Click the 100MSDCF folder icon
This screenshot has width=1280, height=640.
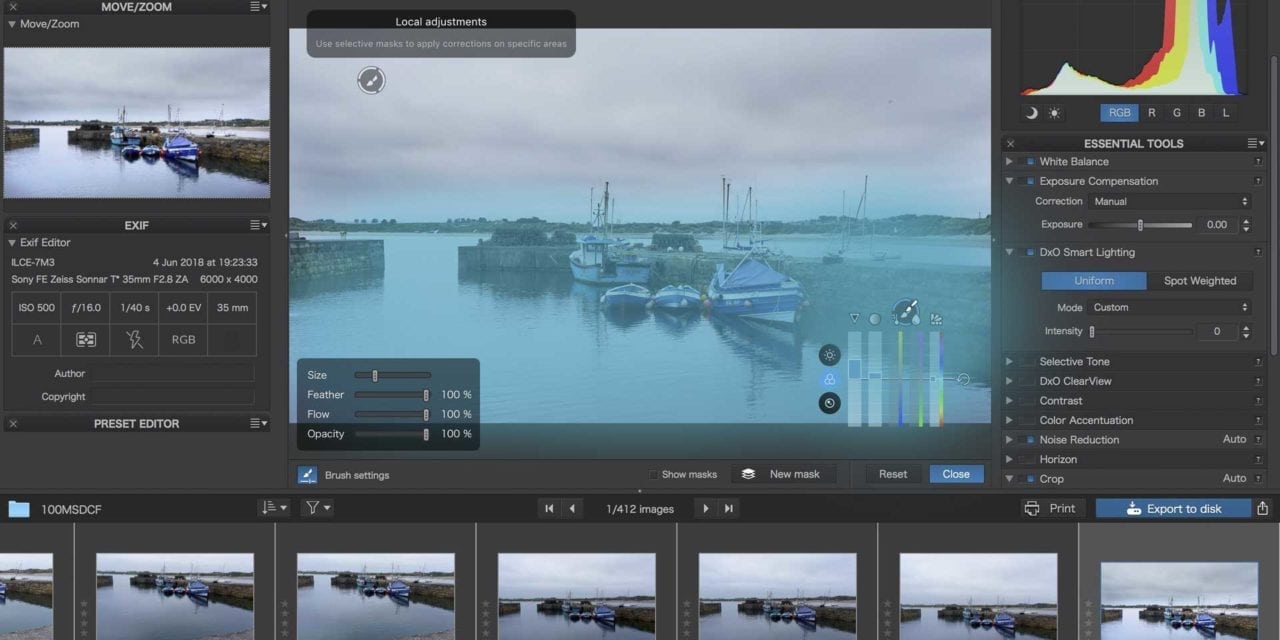19,509
